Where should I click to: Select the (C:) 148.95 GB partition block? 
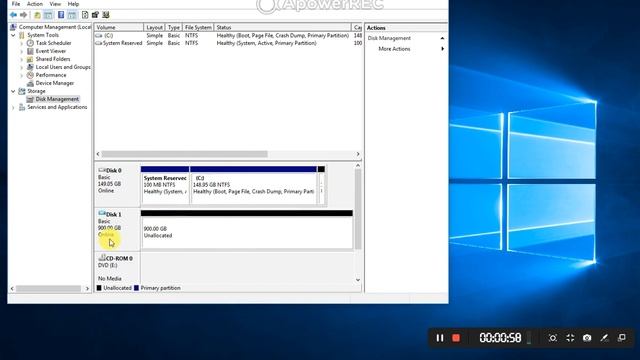(253, 186)
